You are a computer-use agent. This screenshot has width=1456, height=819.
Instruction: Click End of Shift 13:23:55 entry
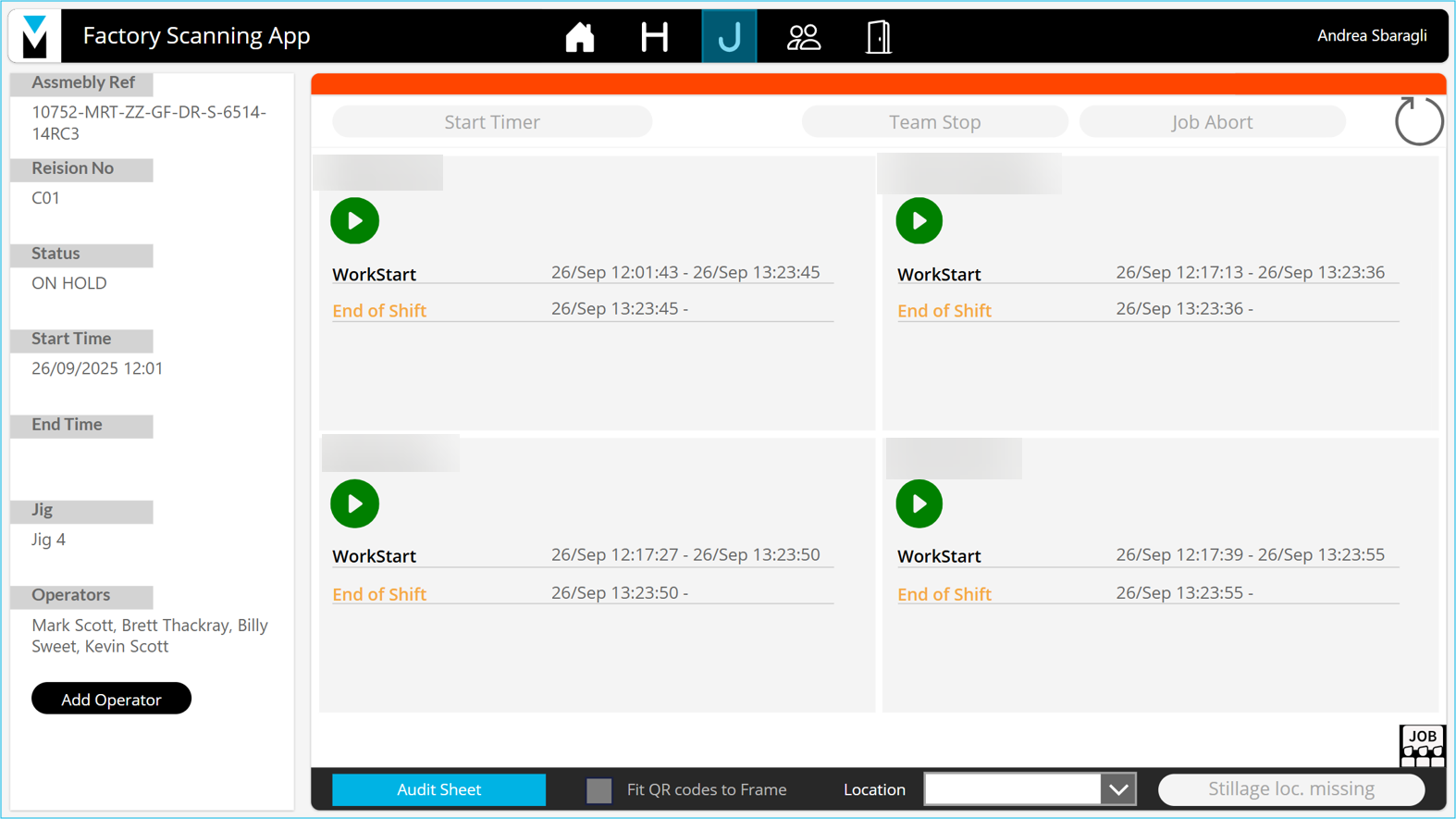click(1147, 593)
